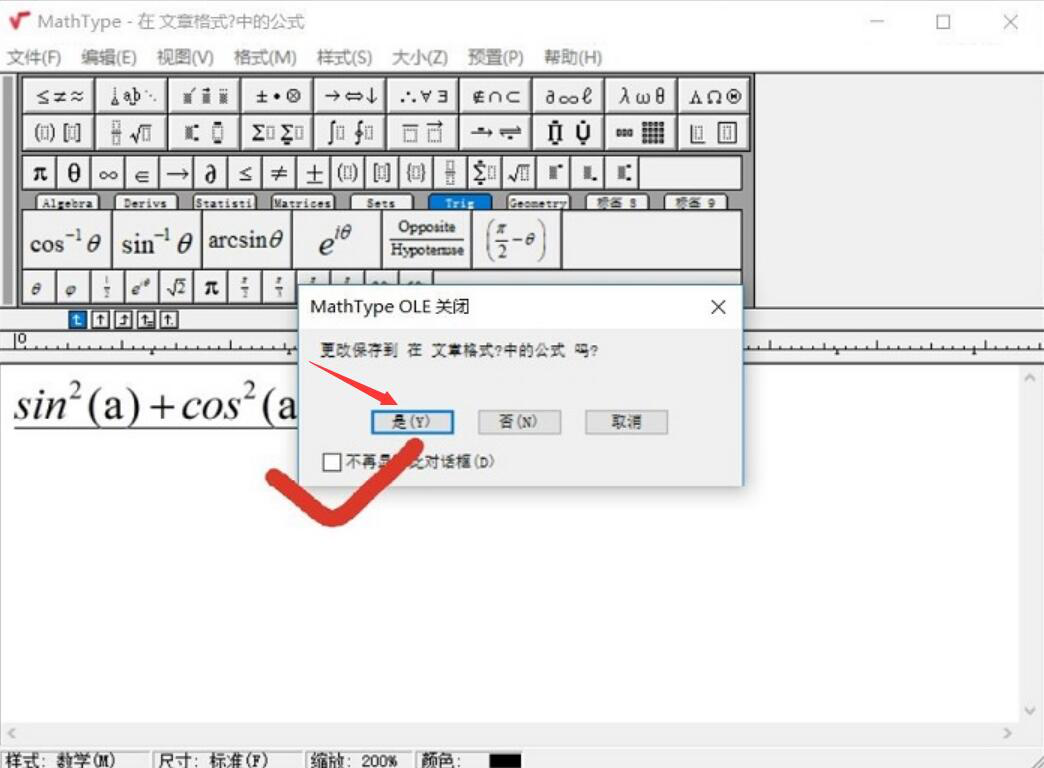Viewport: 1044px width, 768px height.
Task: Open 格式(M) menu
Action: [265, 57]
